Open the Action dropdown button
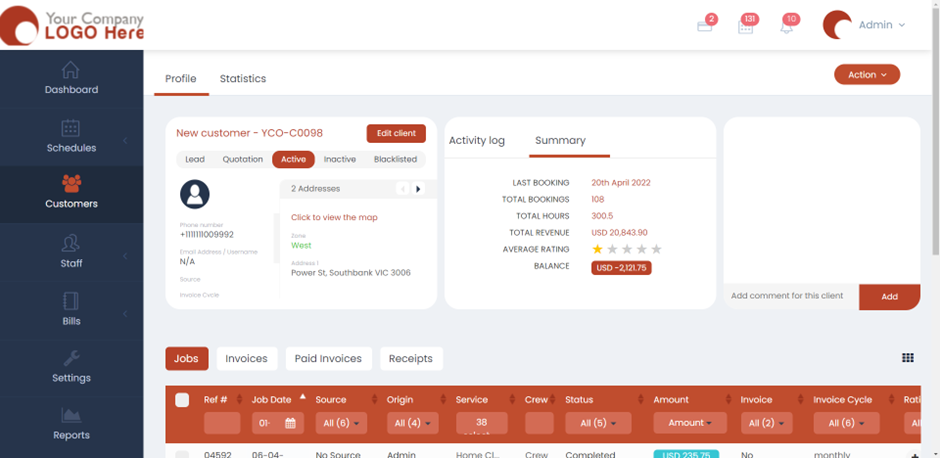The width and height of the screenshot is (940, 458). pyautogui.click(x=866, y=75)
